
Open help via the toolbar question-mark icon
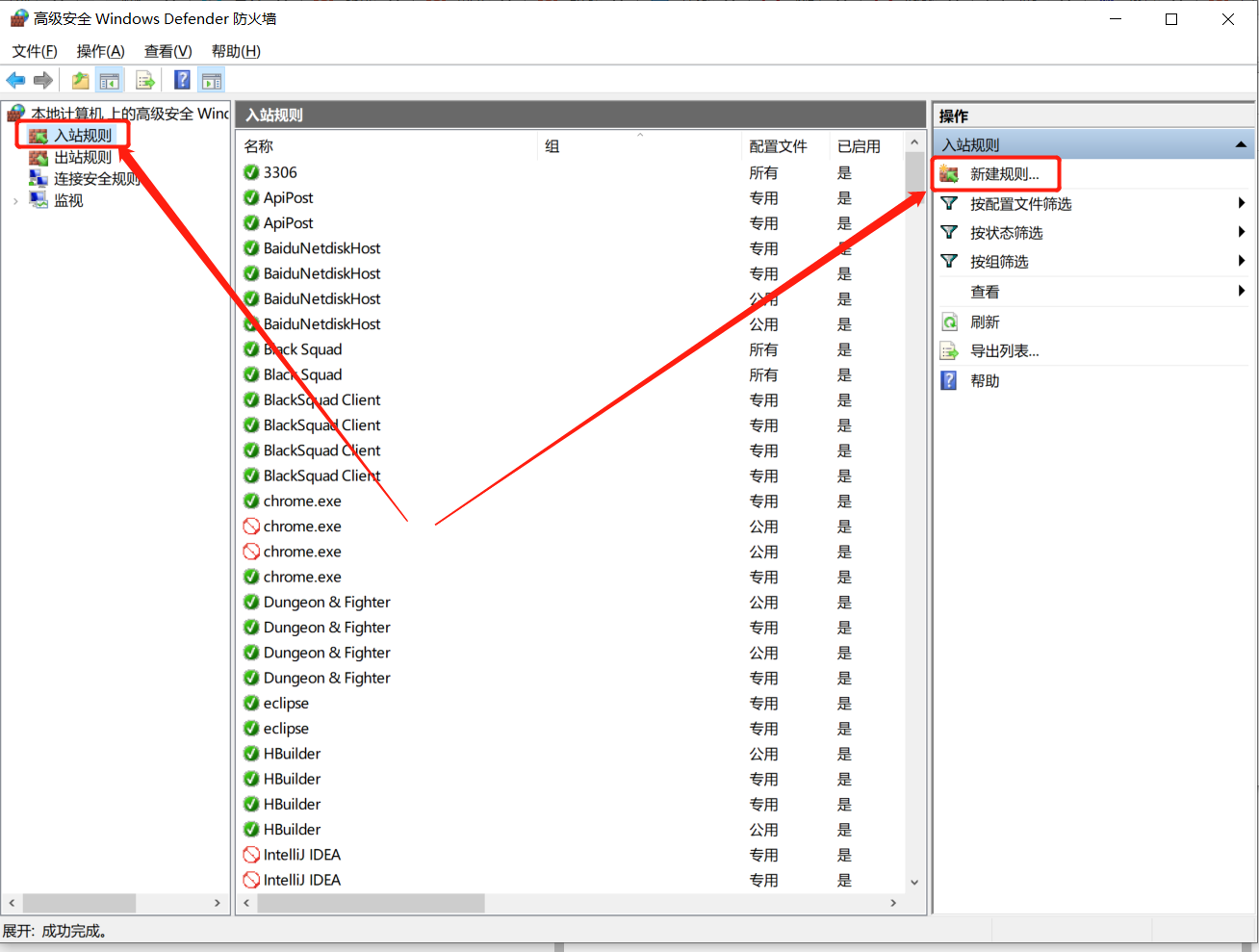(182, 80)
